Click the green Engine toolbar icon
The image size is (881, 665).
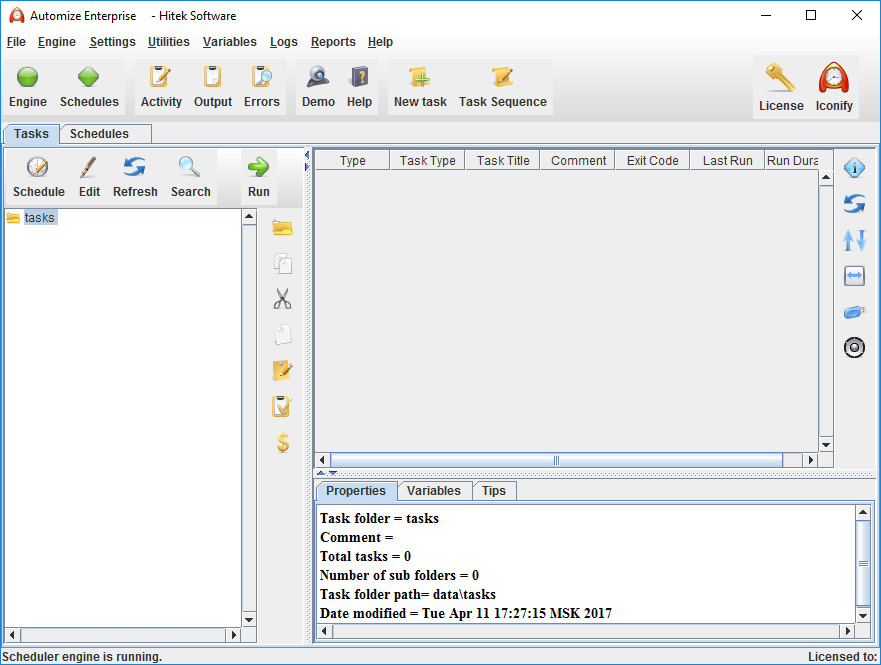(28, 77)
